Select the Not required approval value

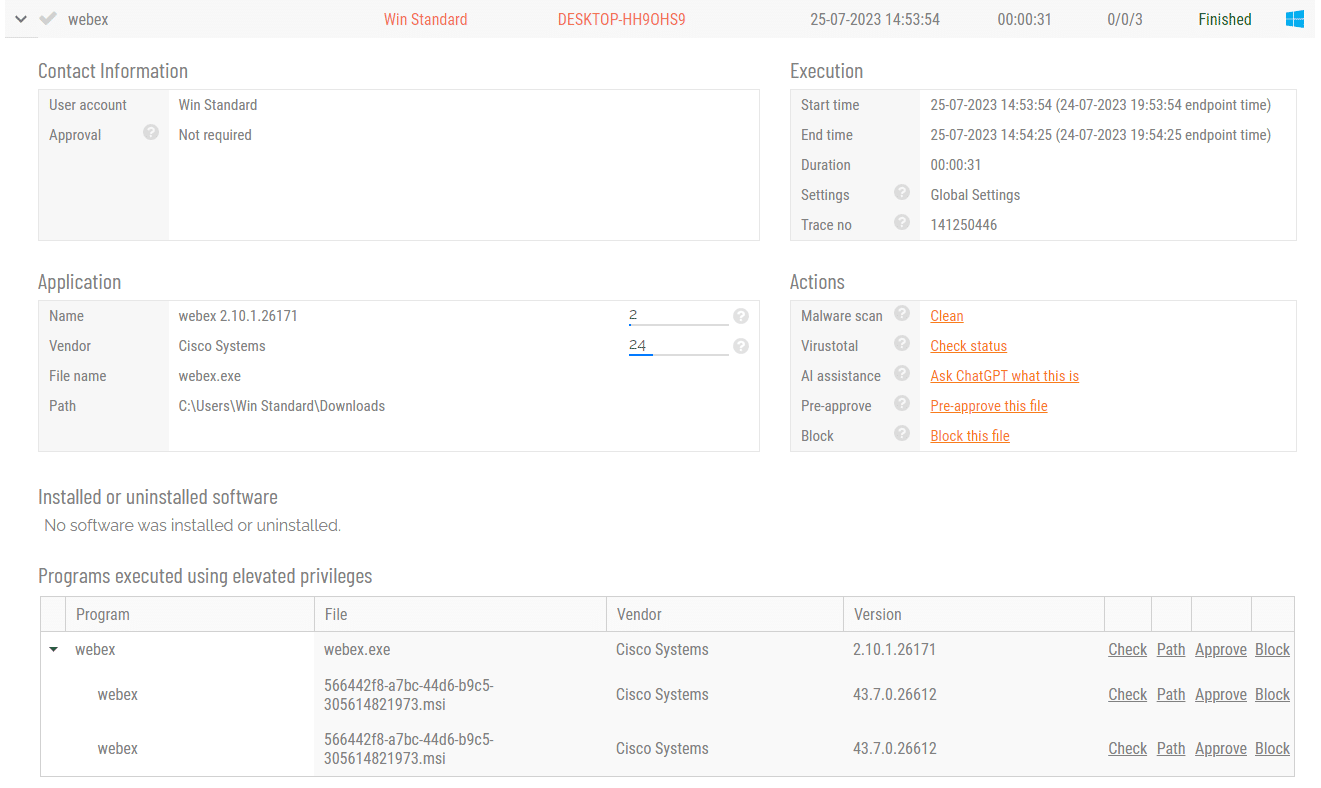coord(215,135)
